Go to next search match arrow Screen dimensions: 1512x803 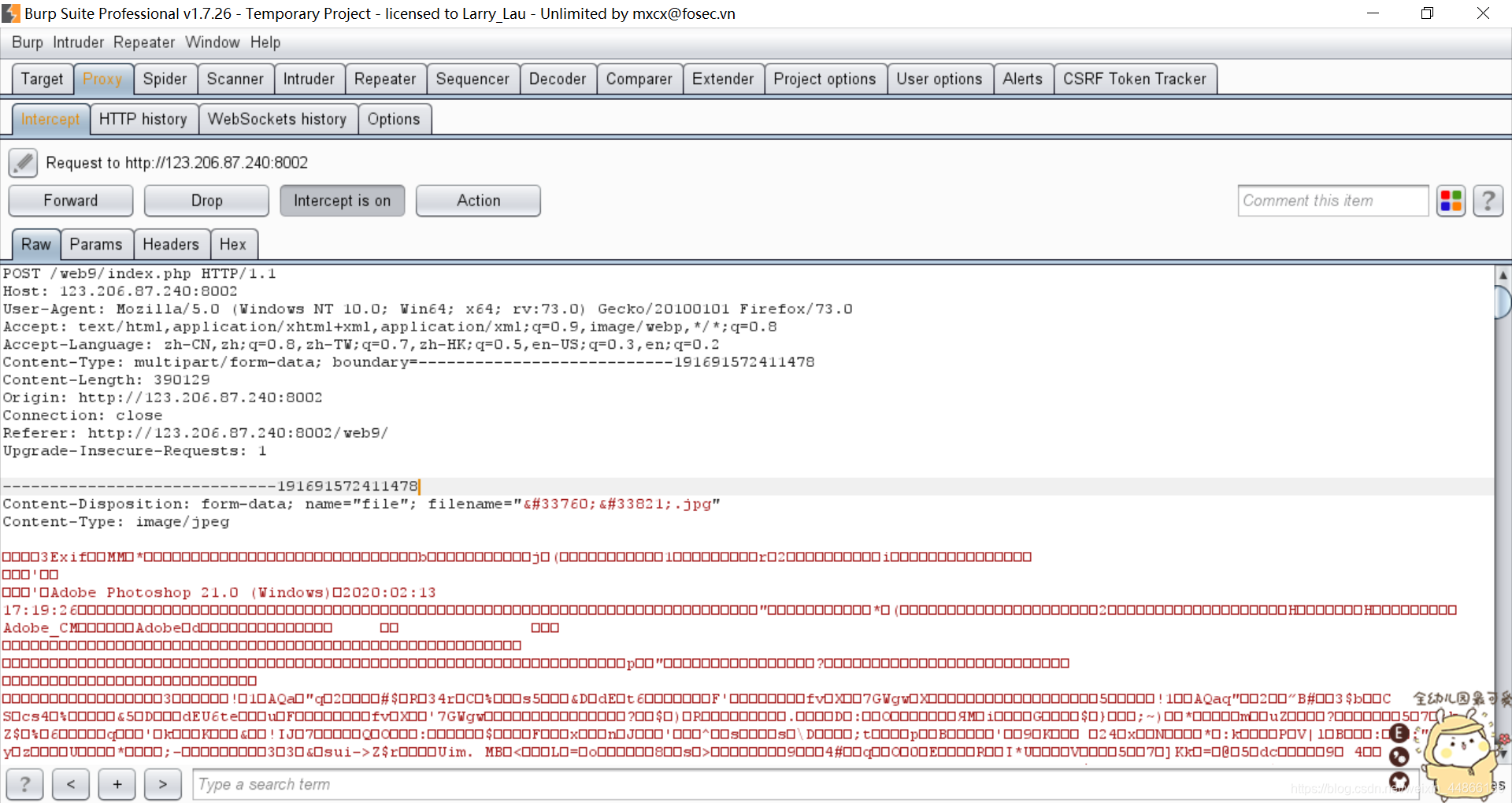pos(163,784)
